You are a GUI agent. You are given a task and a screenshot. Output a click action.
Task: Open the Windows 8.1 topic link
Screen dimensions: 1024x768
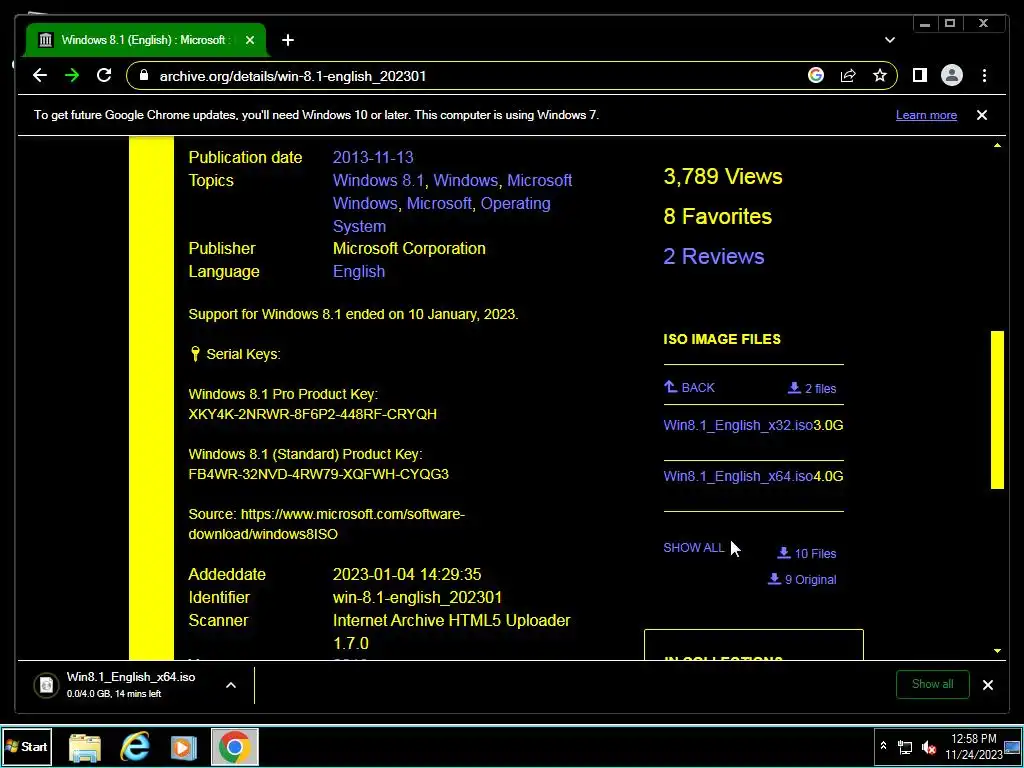coord(378,180)
